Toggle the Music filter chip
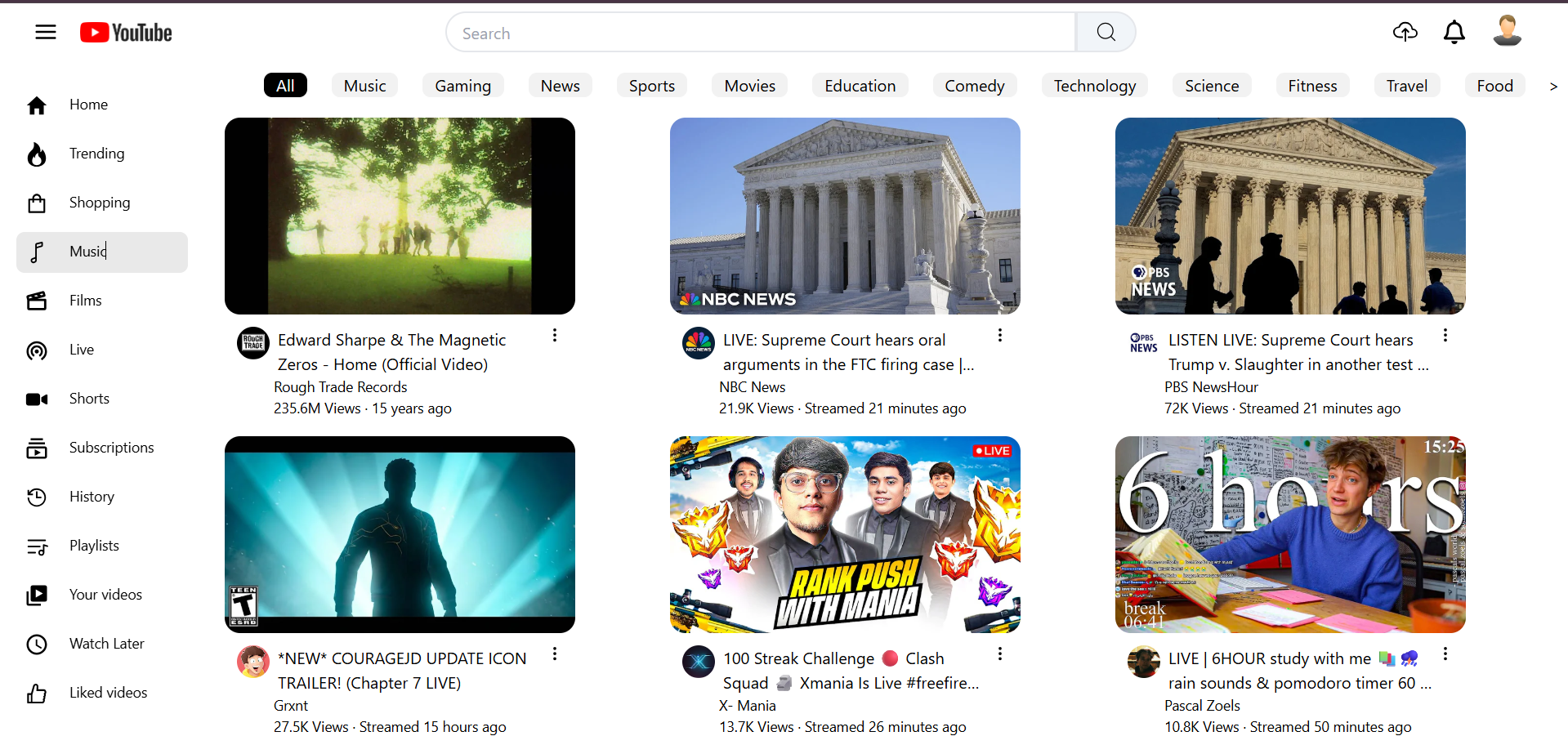 [x=364, y=85]
